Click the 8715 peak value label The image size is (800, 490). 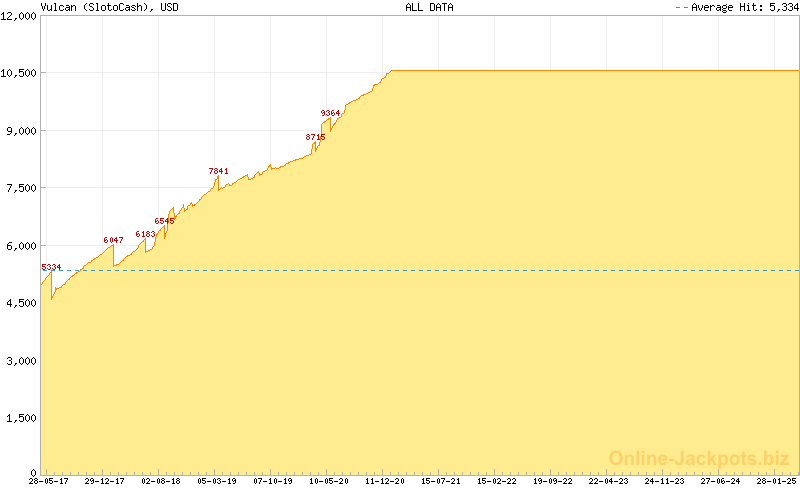click(x=315, y=136)
